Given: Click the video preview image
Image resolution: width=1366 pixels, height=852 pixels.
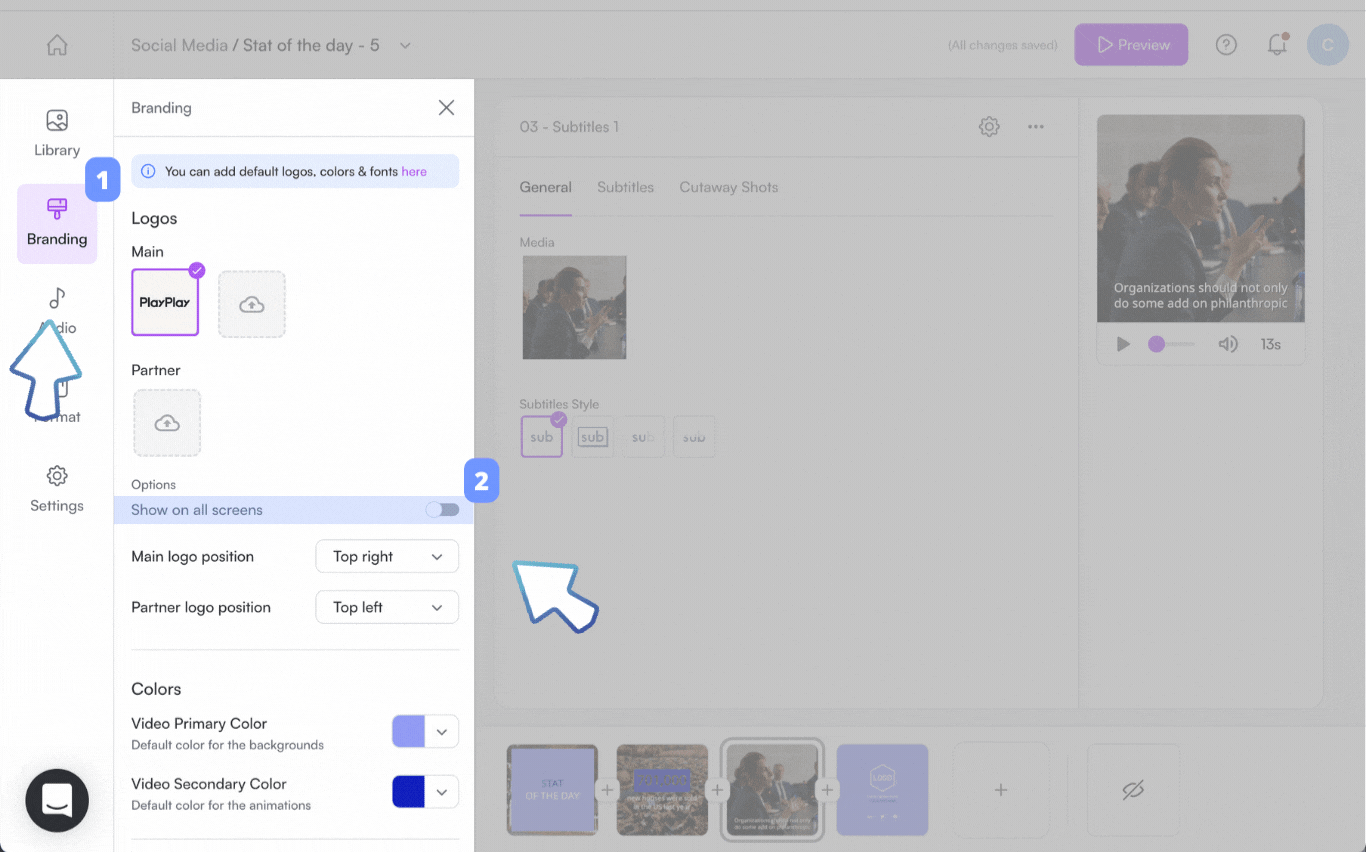Looking at the screenshot, I should [x=1201, y=218].
